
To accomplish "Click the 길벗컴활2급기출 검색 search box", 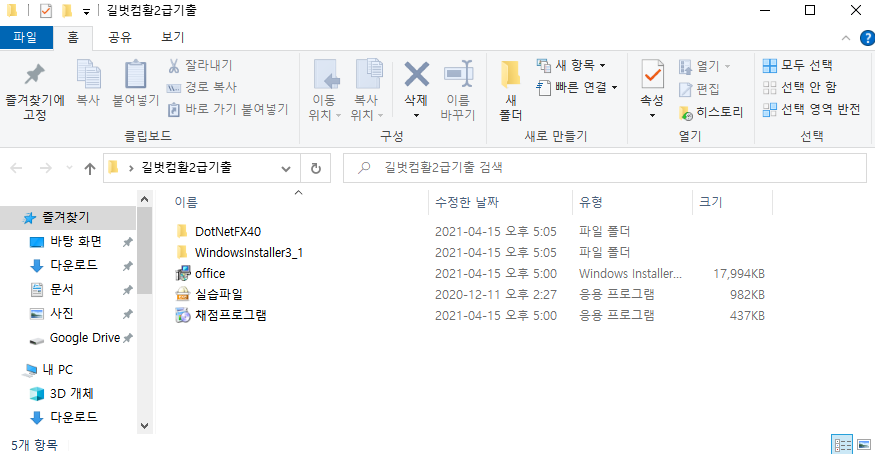I will click(605, 167).
